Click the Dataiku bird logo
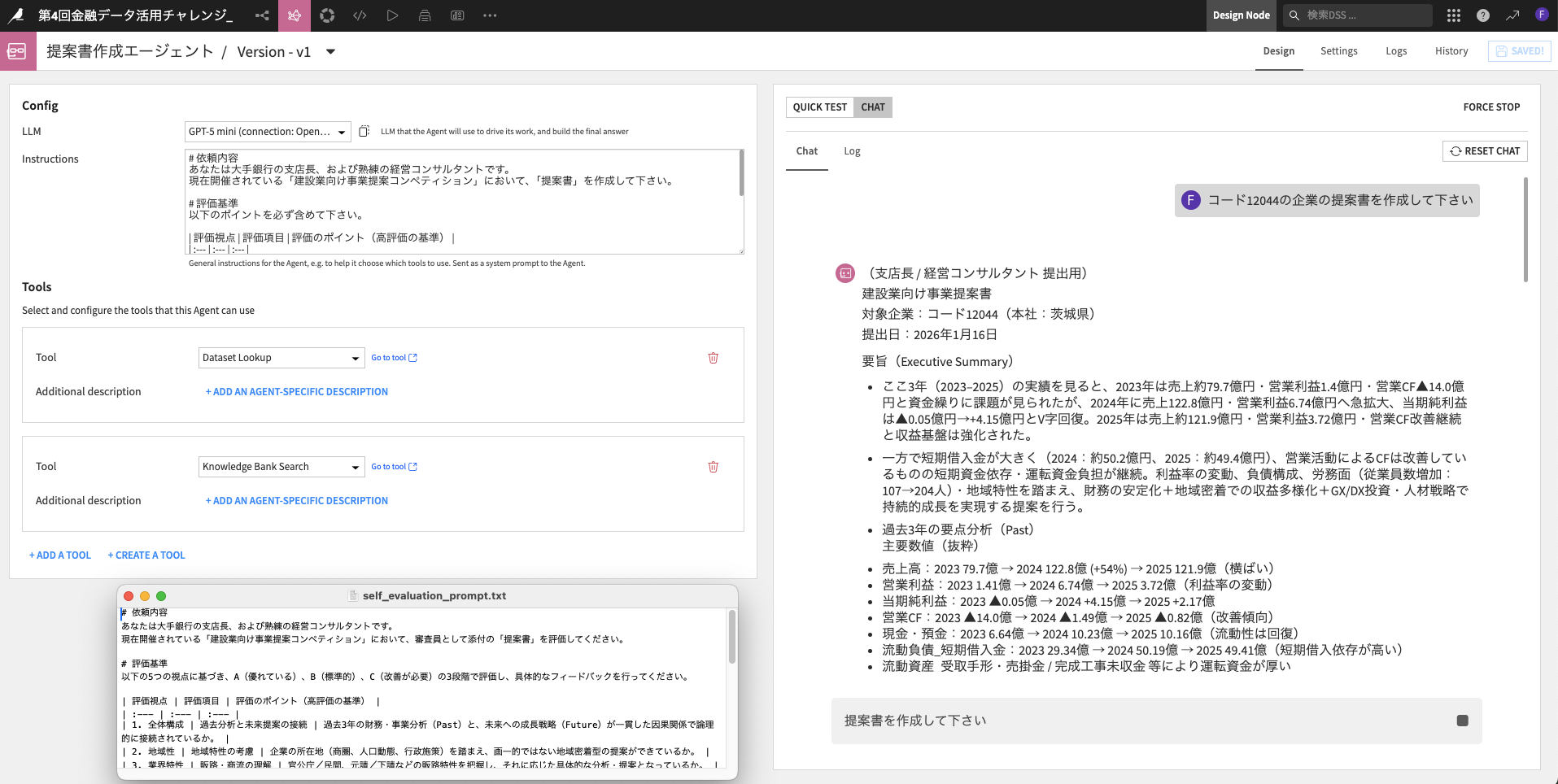The width and height of the screenshot is (1558, 784). coord(16,15)
